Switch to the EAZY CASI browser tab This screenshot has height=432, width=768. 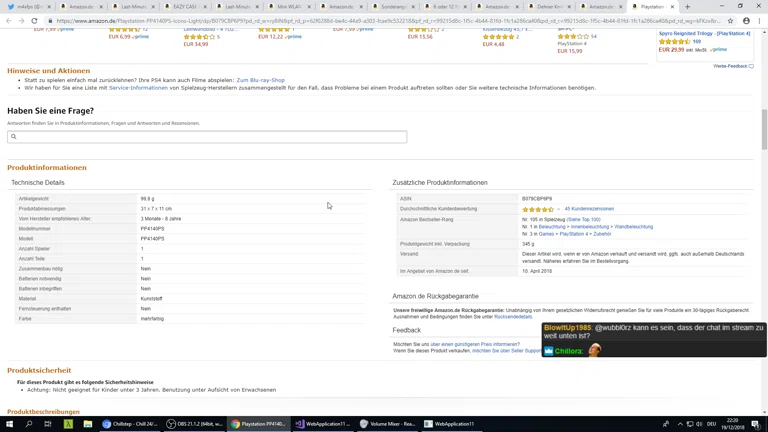tap(184, 6)
